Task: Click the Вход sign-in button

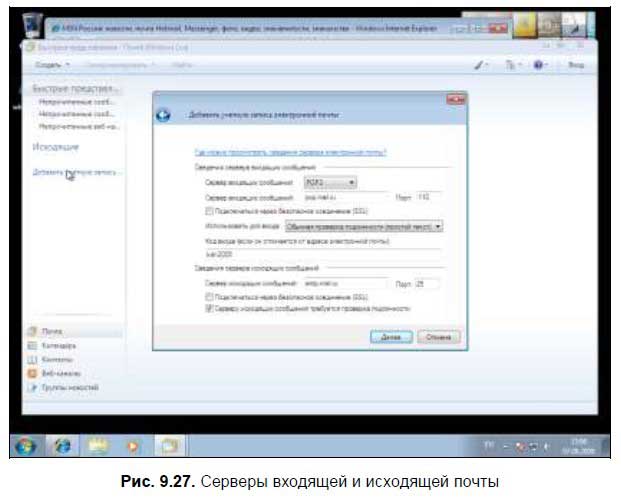Action: 576,65
